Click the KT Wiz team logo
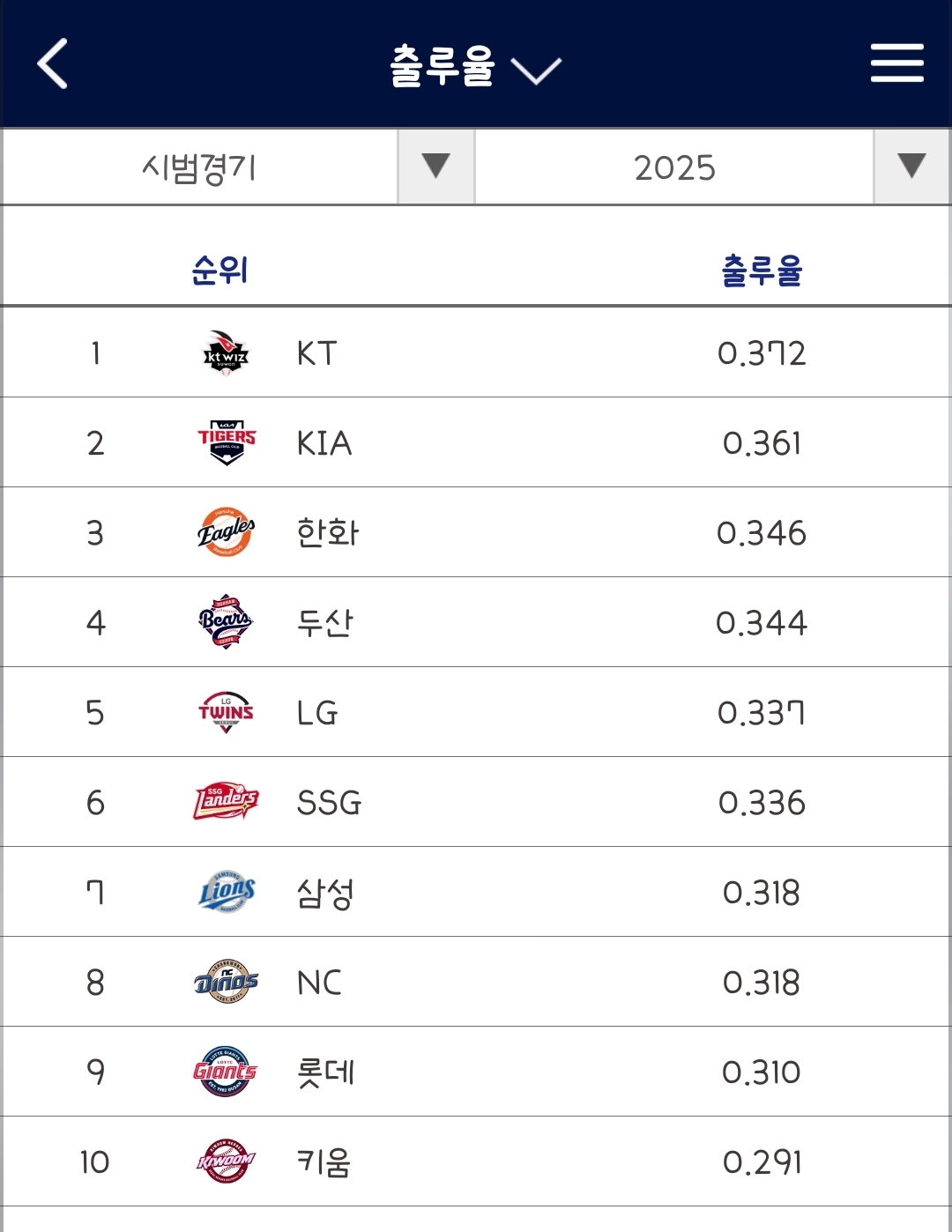The width and height of the screenshot is (952, 1232). pyautogui.click(x=226, y=353)
